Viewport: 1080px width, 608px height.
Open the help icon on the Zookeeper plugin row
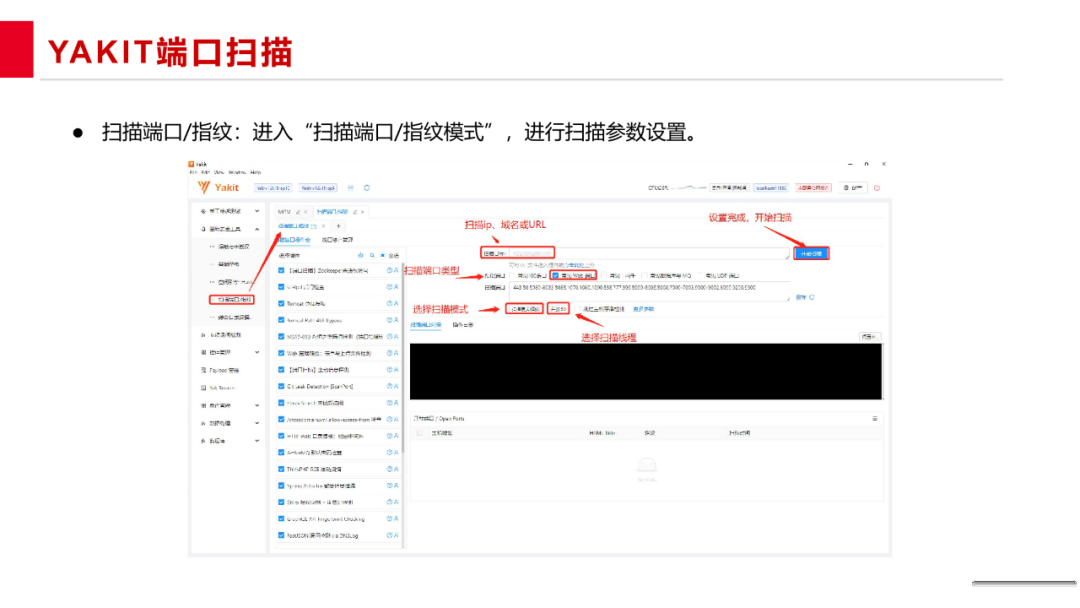tap(389, 271)
